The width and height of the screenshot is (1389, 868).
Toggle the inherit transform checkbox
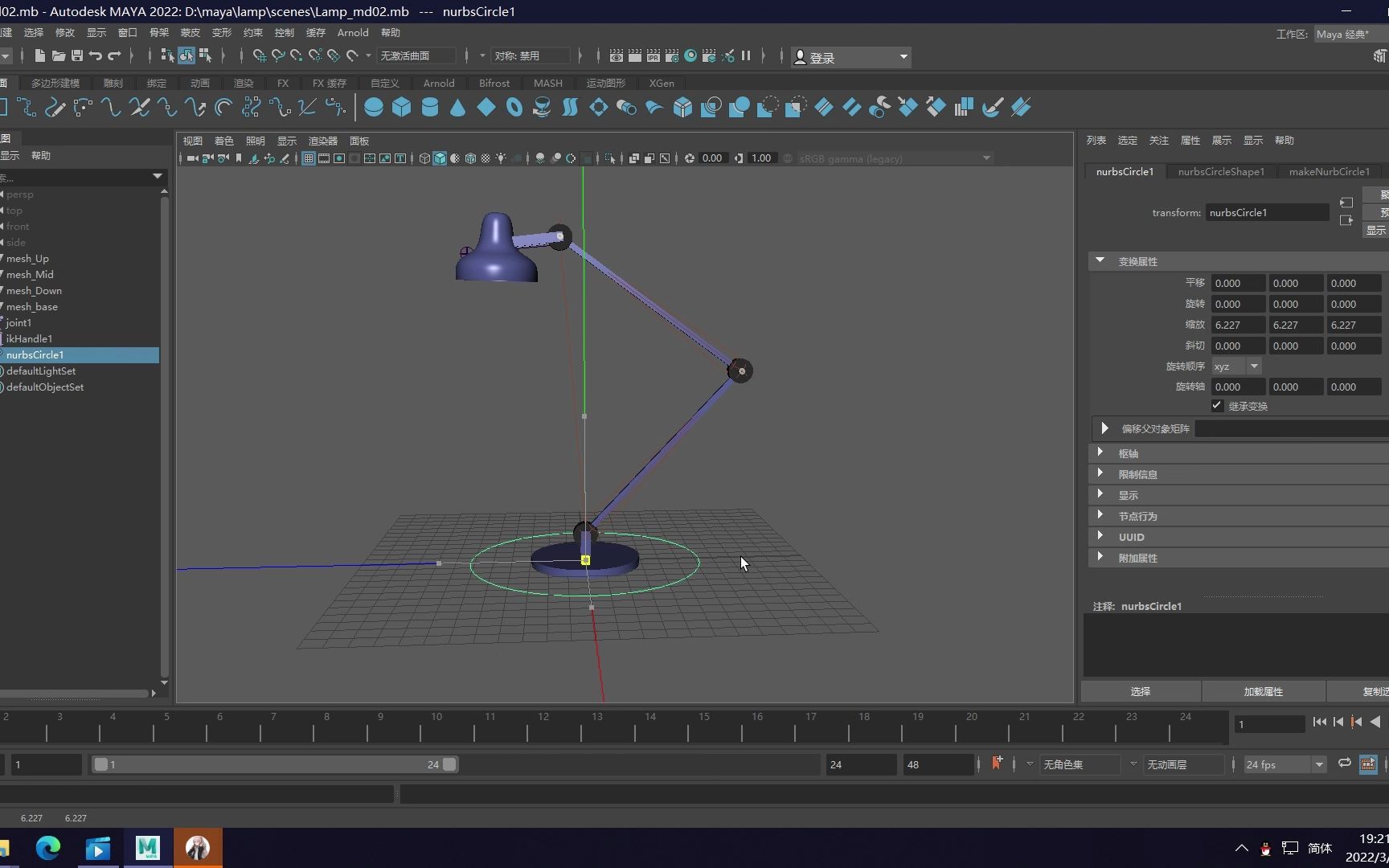point(1217,406)
